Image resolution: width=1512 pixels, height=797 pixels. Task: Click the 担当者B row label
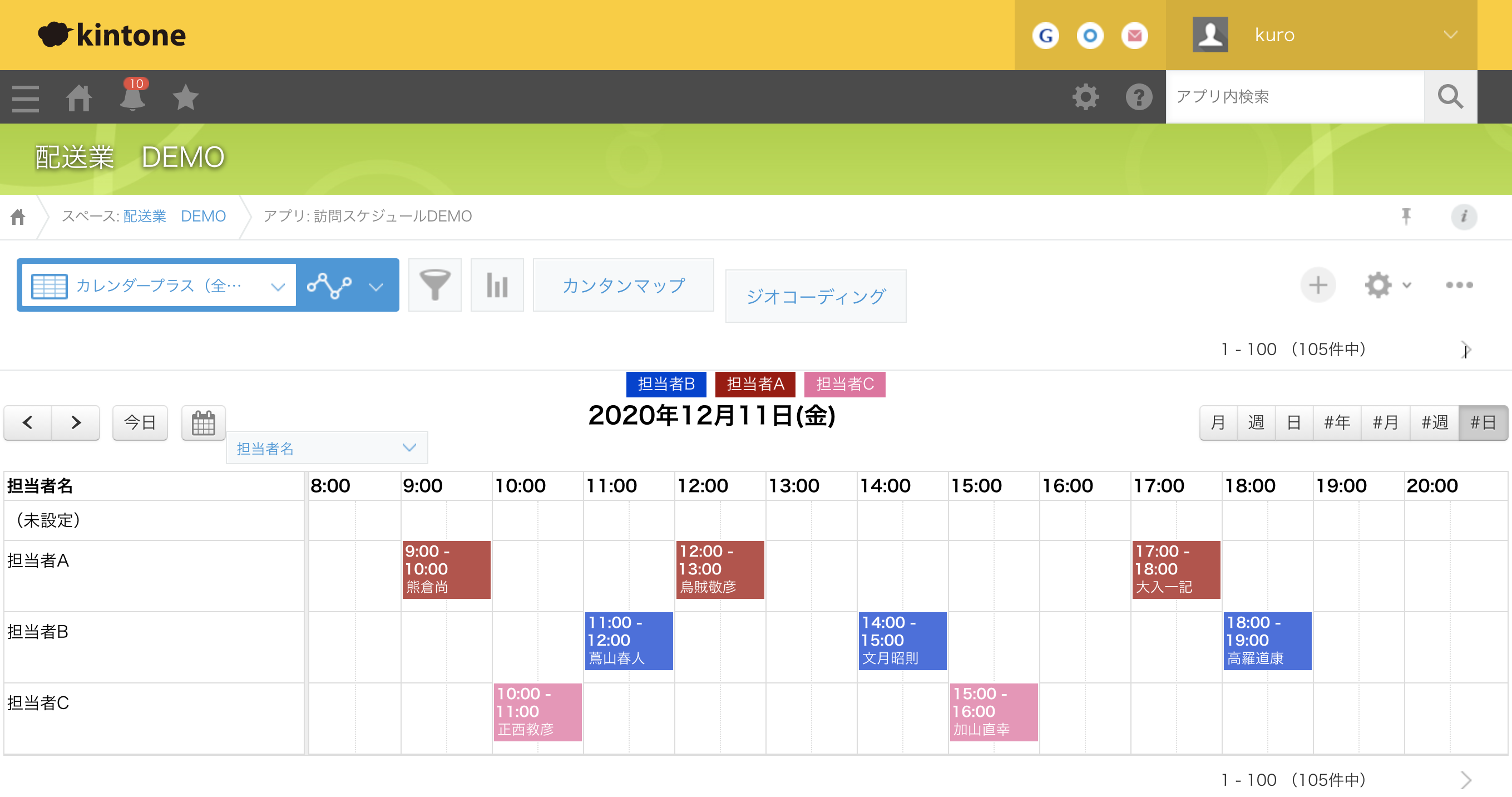point(38,632)
